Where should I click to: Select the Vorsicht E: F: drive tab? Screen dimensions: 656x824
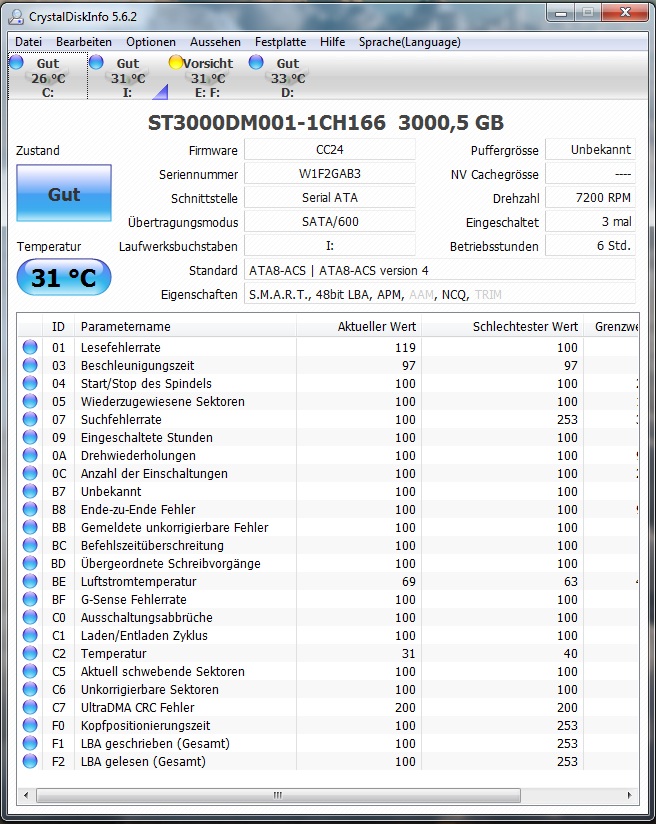click(x=208, y=77)
